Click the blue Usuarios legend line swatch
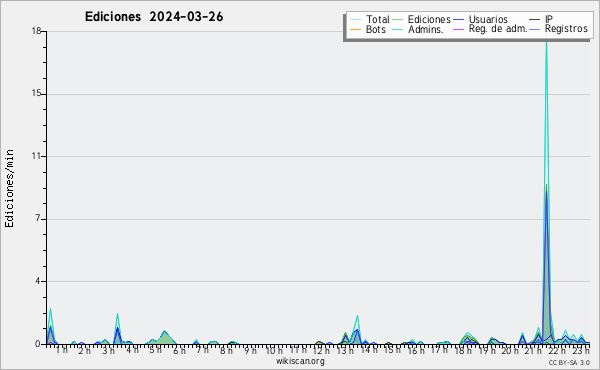Image resolution: width=600 pixels, height=370 pixels. pos(458,20)
